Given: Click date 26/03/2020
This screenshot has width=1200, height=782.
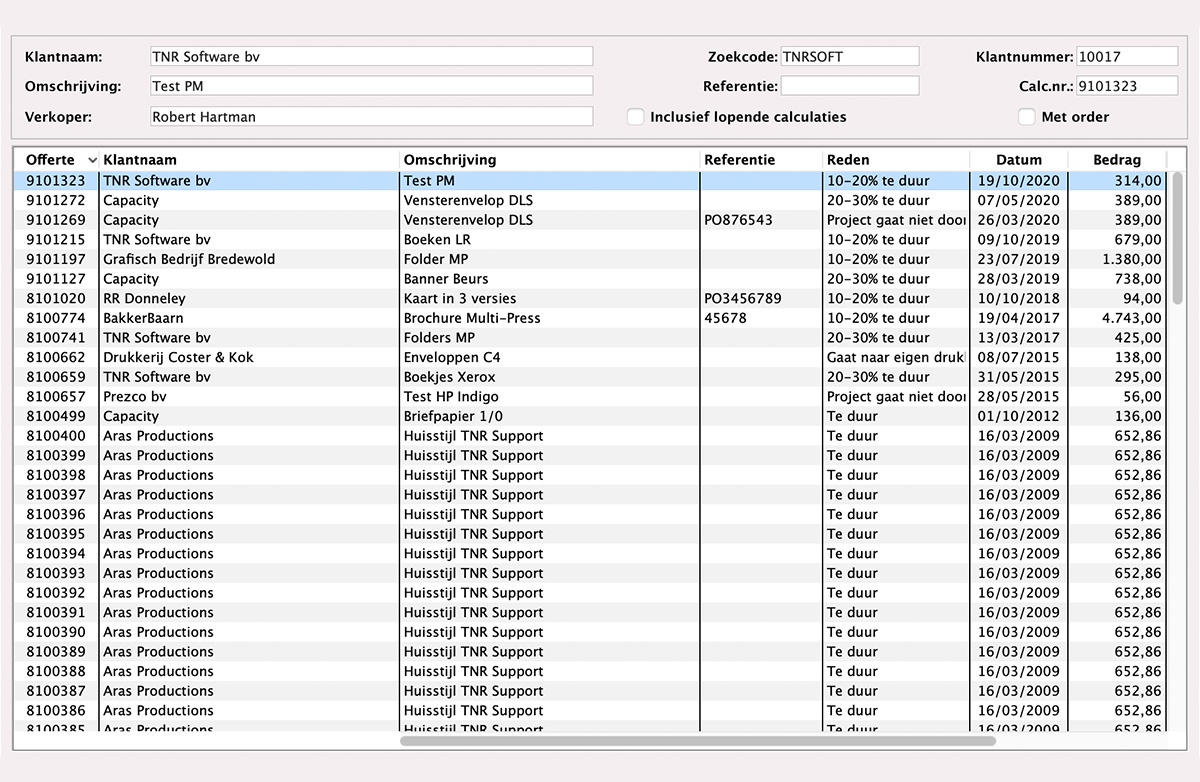Looking at the screenshot, I should [x=1018, y=220].
